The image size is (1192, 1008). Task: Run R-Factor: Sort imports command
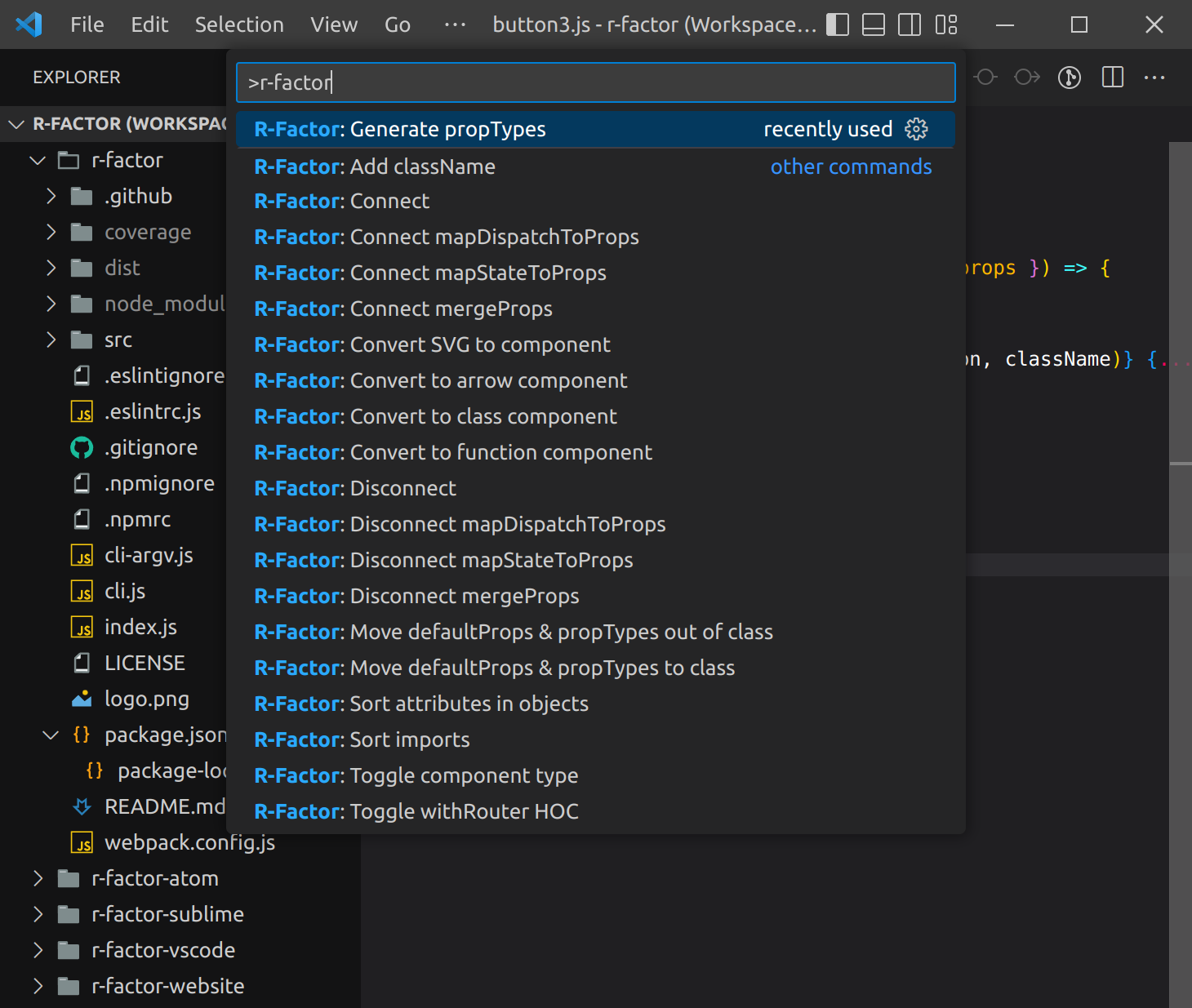tap(595, 739)
